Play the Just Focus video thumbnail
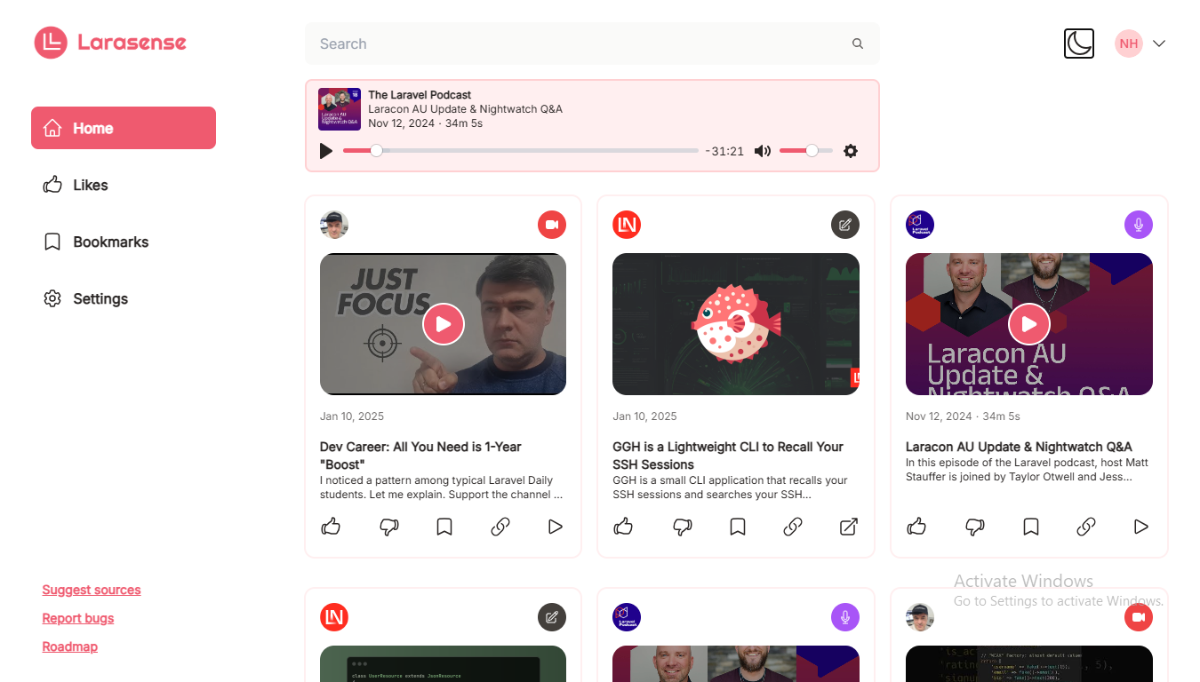This screenshot has width=1200, height=682. pos(443,324)
